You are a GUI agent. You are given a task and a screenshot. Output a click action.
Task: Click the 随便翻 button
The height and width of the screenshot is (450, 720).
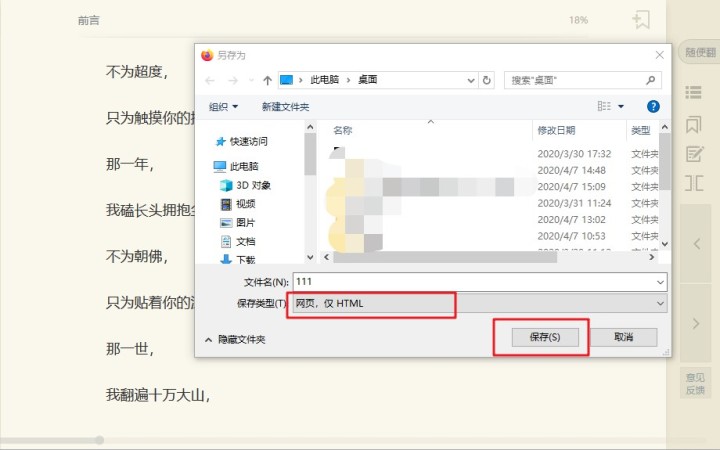point(700,52)
